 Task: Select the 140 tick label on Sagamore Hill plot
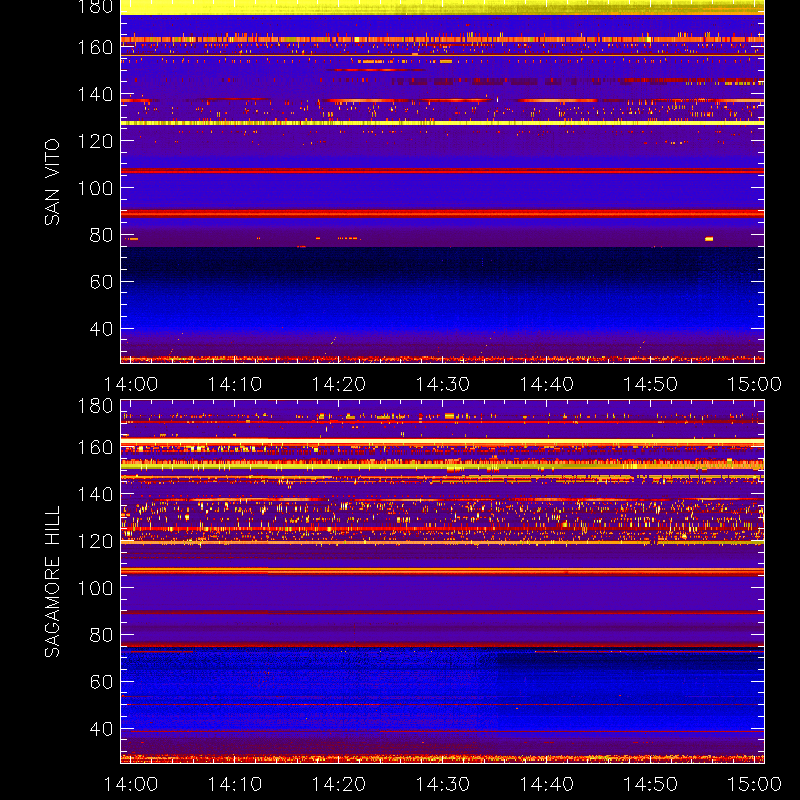tap(95, 494)
